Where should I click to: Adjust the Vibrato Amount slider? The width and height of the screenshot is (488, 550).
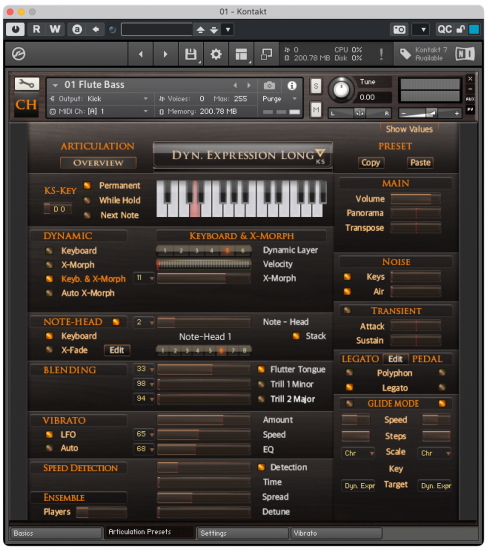204,420
